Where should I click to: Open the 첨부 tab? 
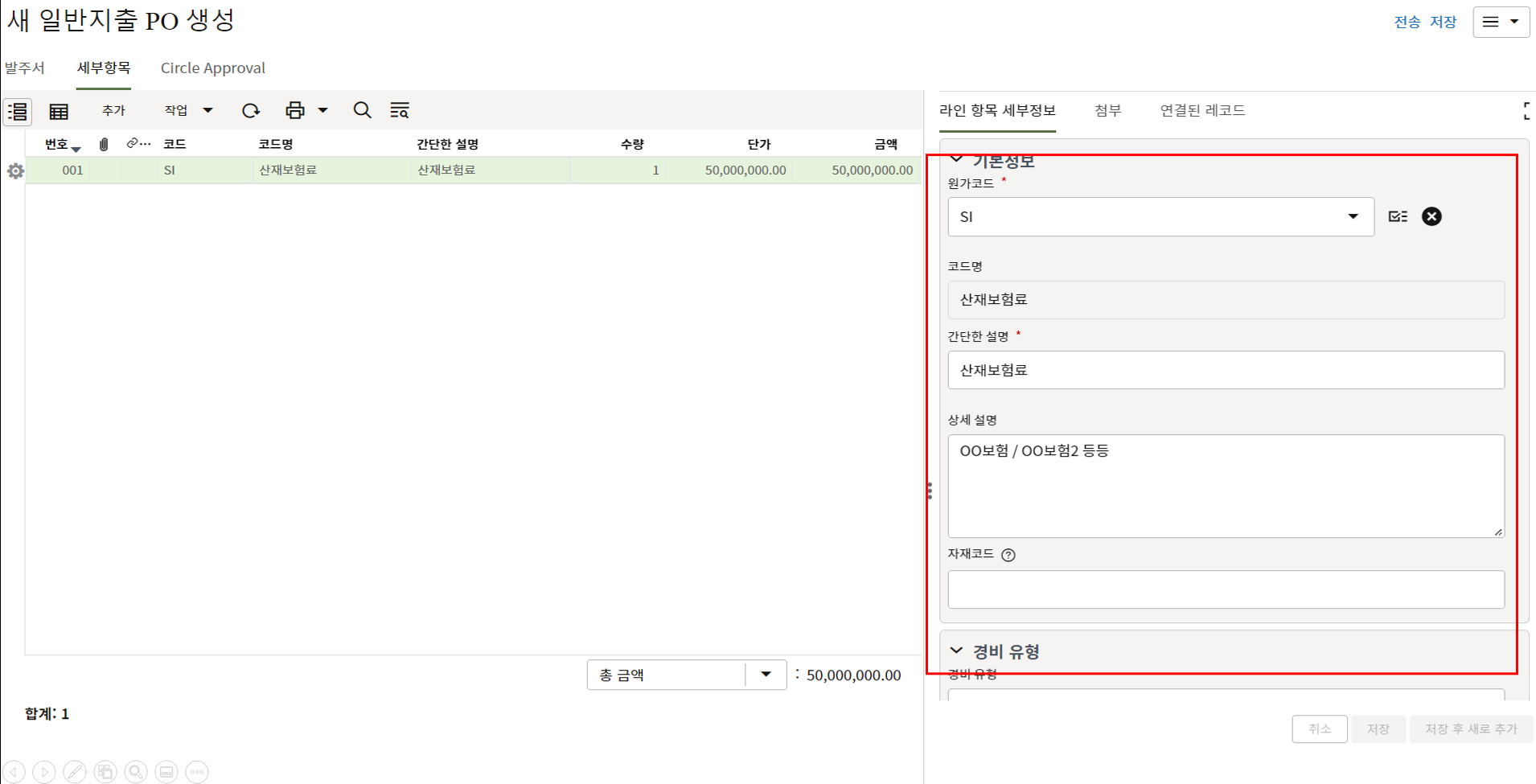(1107, 111)
